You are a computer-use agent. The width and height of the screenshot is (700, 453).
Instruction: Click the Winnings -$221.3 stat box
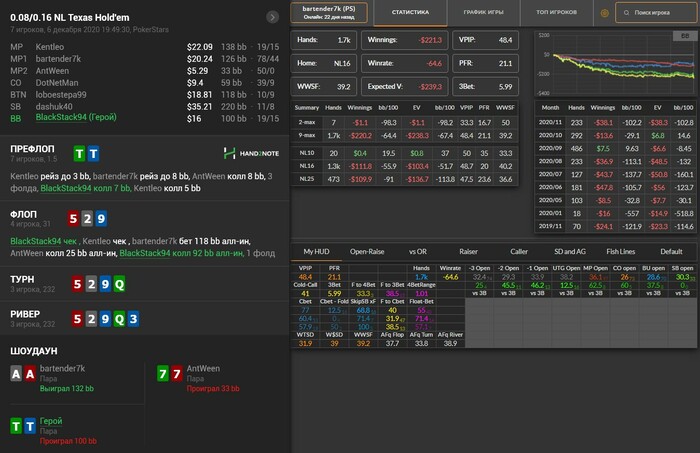(404, 40)
